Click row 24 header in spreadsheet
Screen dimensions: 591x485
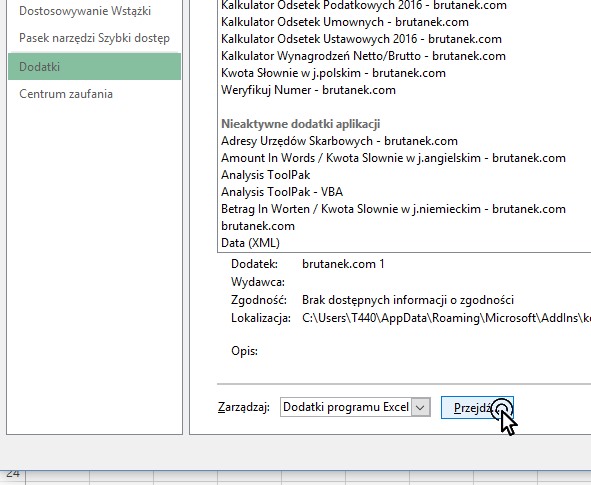tap(12, 475)
